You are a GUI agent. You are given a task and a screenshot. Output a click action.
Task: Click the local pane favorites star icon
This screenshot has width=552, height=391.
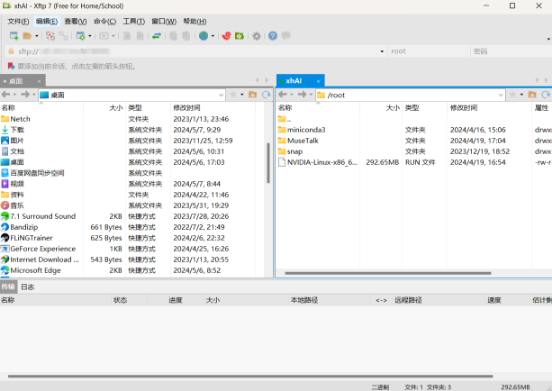233,94
